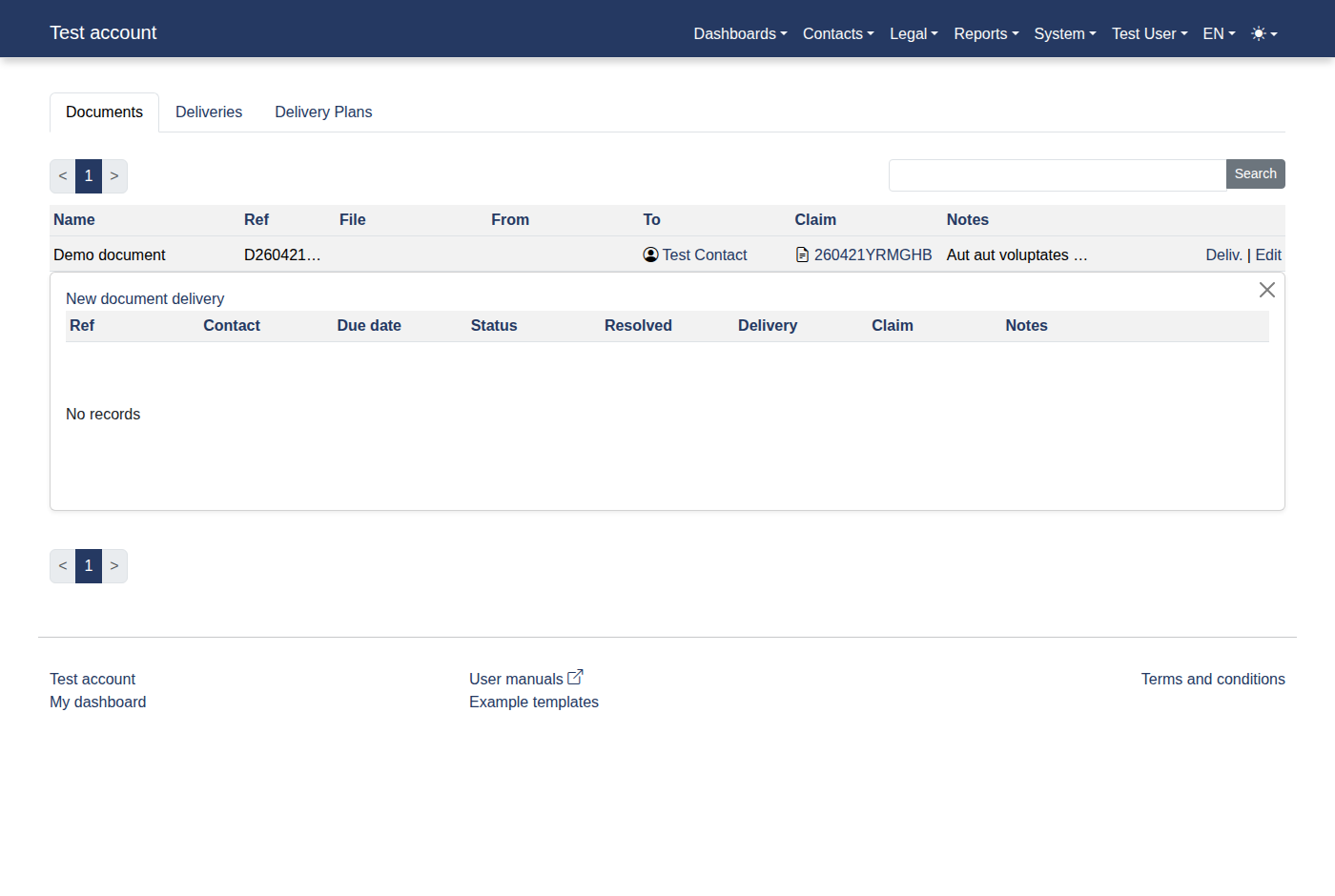Image resolution: width=1335 pixels, height=896 pixels.
Task: Expand the System dropdown
Action: tap(1063, 33)
